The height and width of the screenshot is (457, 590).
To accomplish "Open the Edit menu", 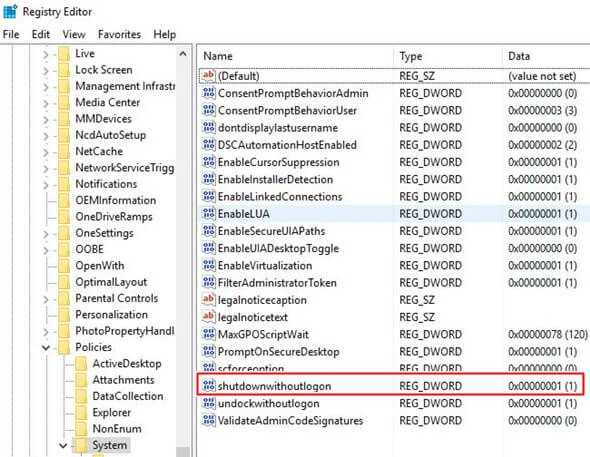I will point(41,35).
